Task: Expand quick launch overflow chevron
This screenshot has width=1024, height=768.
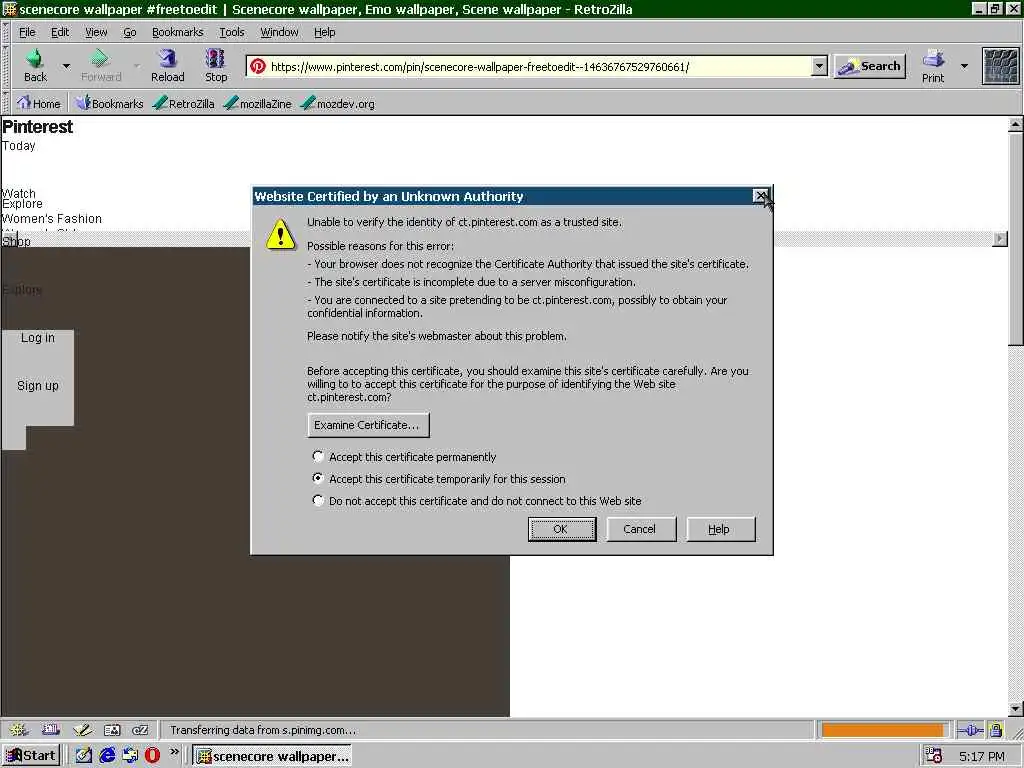Action: pos(174,752)
